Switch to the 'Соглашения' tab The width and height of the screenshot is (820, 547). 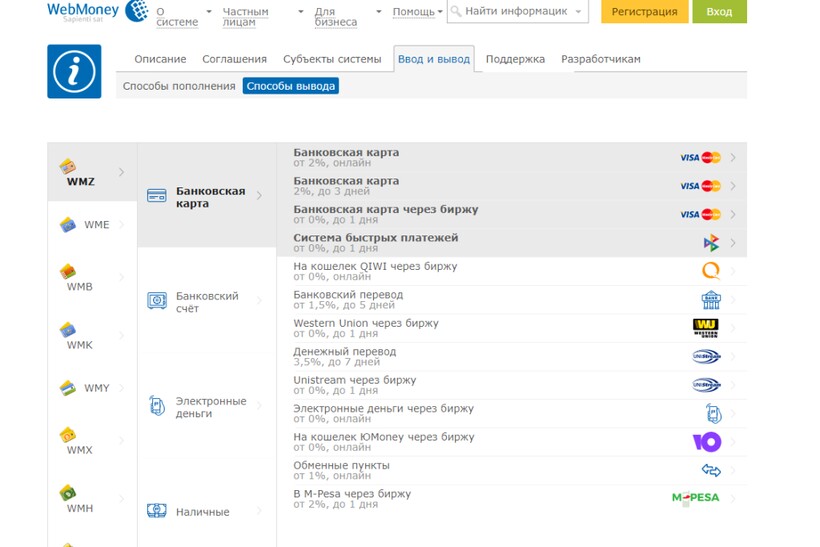234,59
